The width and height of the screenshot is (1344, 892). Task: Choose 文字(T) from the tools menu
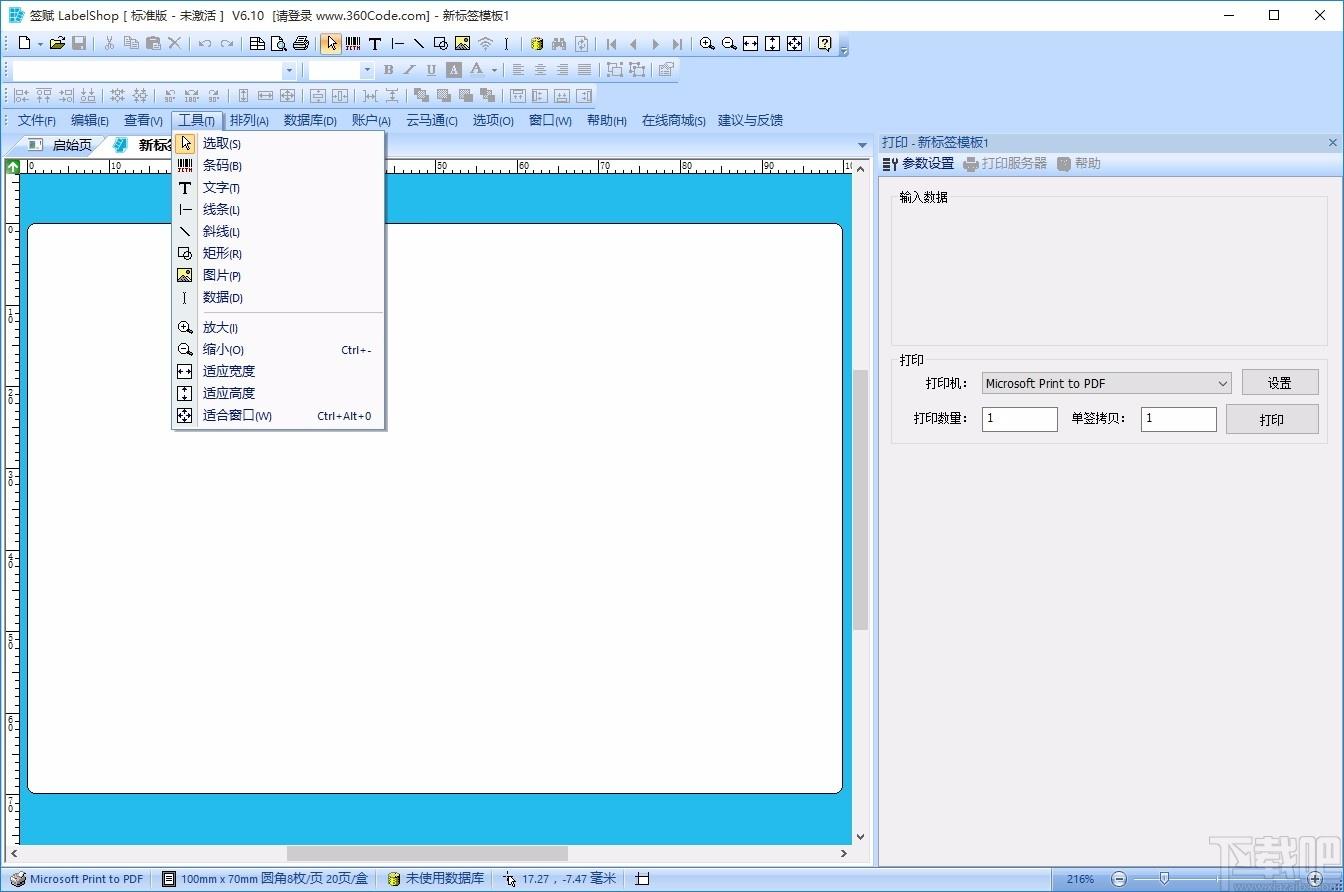click(279, 188)
